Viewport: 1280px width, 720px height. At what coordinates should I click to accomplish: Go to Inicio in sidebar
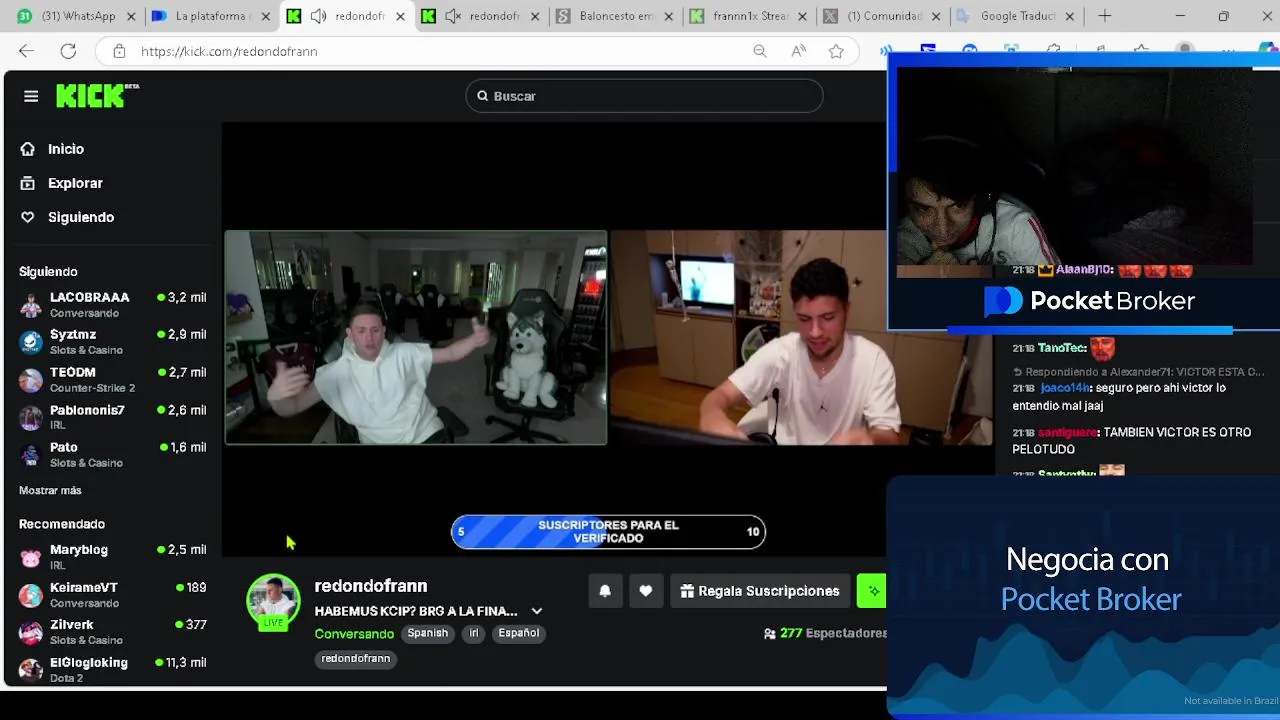point(65,149)
